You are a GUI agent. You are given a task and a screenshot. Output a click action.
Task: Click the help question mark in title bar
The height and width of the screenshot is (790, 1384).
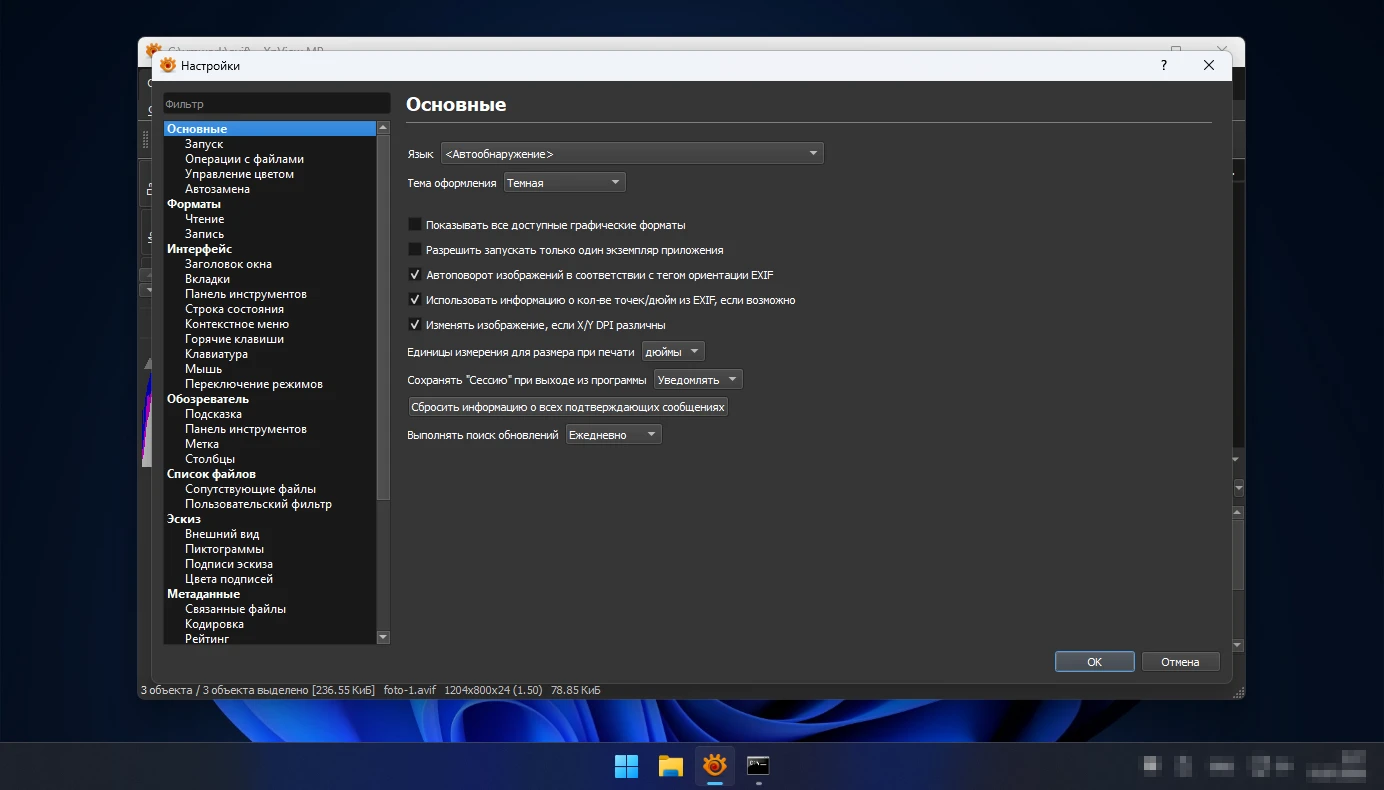(x=1163, y=65)
